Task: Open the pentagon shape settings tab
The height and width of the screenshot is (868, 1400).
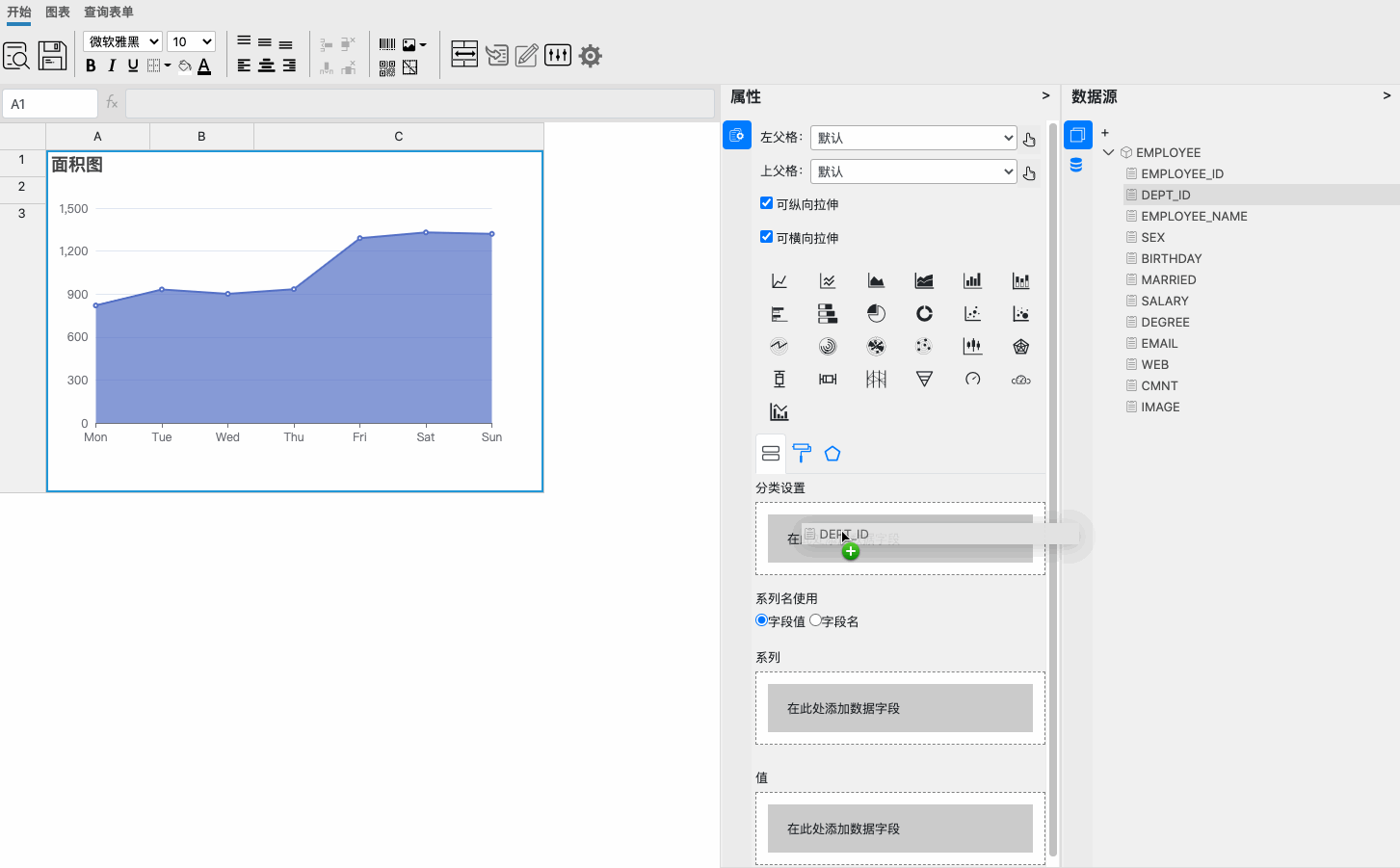Action: pyautogui.click(x=832, y=453)
